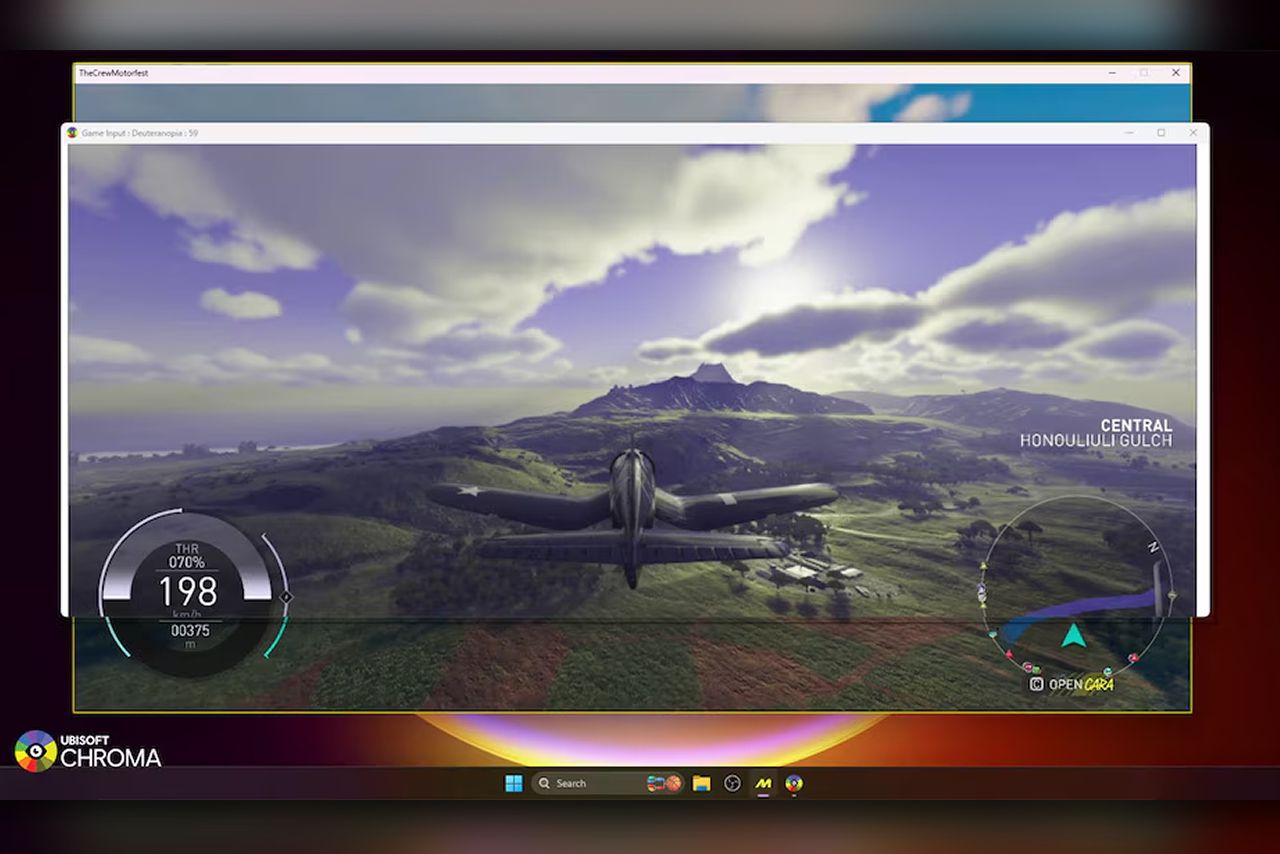Image resolution: width=1280 pixels, height=854 pixels.
Task: Click 'Game Input : Deuteranopia : 59' window title
Action: 140,132
